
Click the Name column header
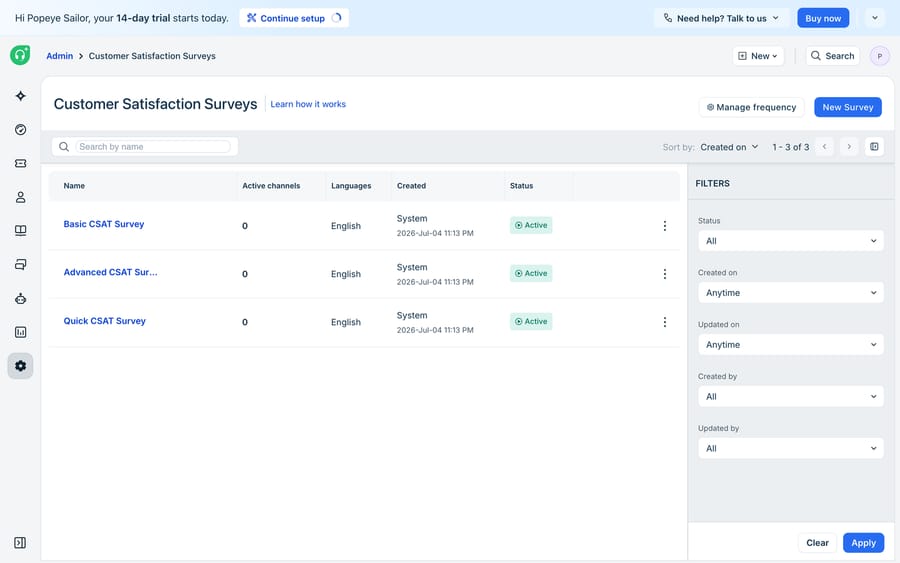coord(74,186)
